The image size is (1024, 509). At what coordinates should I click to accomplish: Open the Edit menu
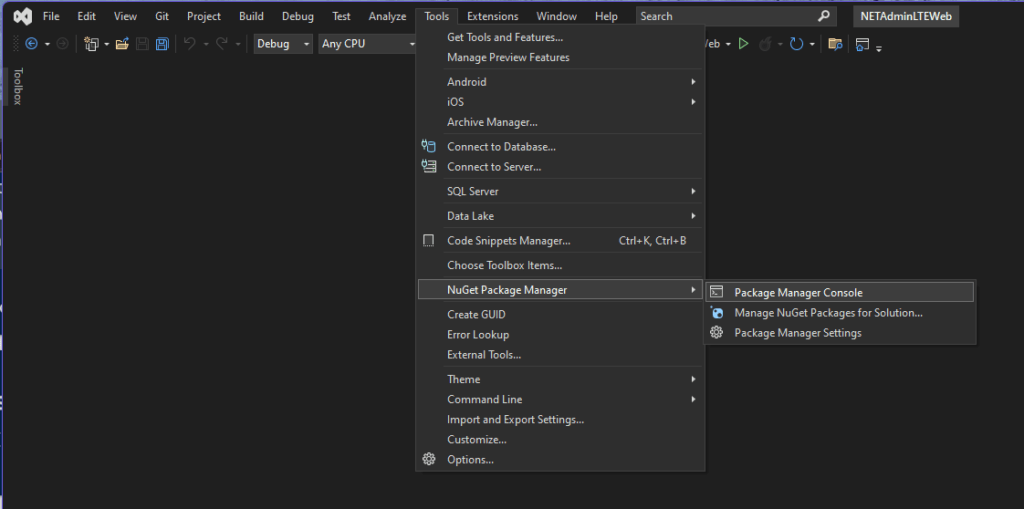[86, 16]
